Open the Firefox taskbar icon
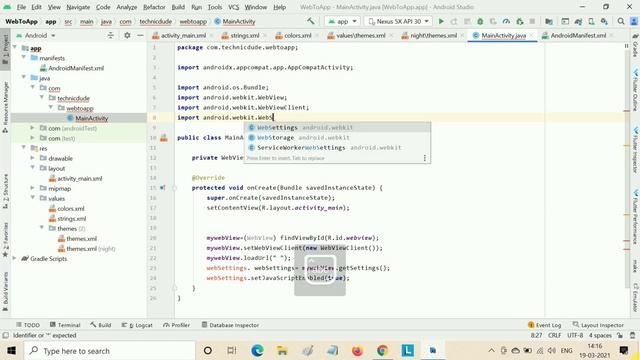The height and width of the screenshot is (360, 640). pyautogui.click(x=357, y=351)
